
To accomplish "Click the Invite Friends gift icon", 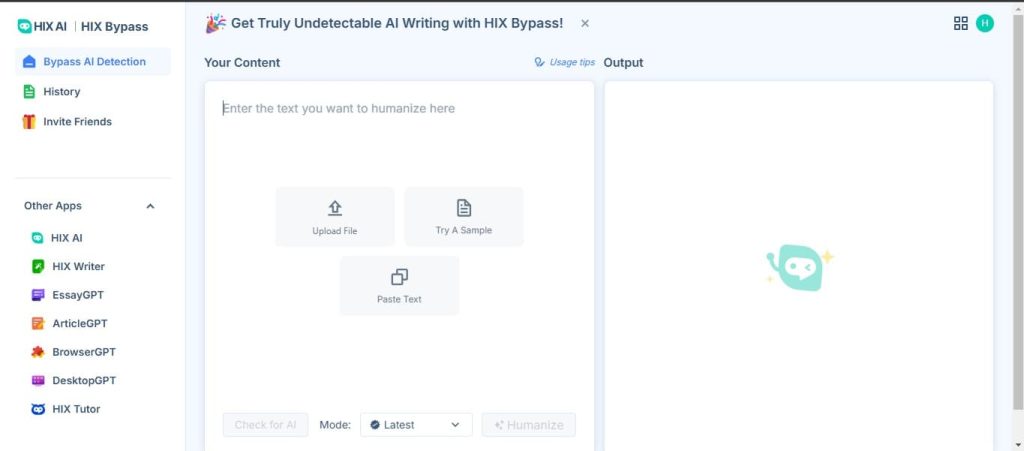I will [x=29, y=121].
